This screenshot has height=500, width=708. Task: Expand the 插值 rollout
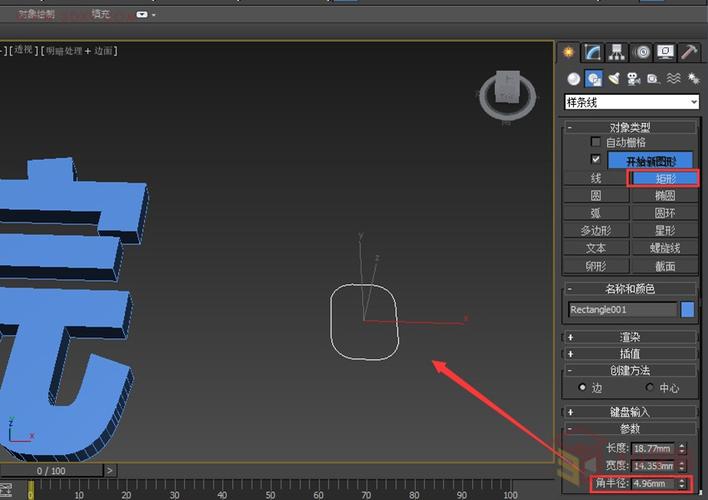[x=629, y=354]
